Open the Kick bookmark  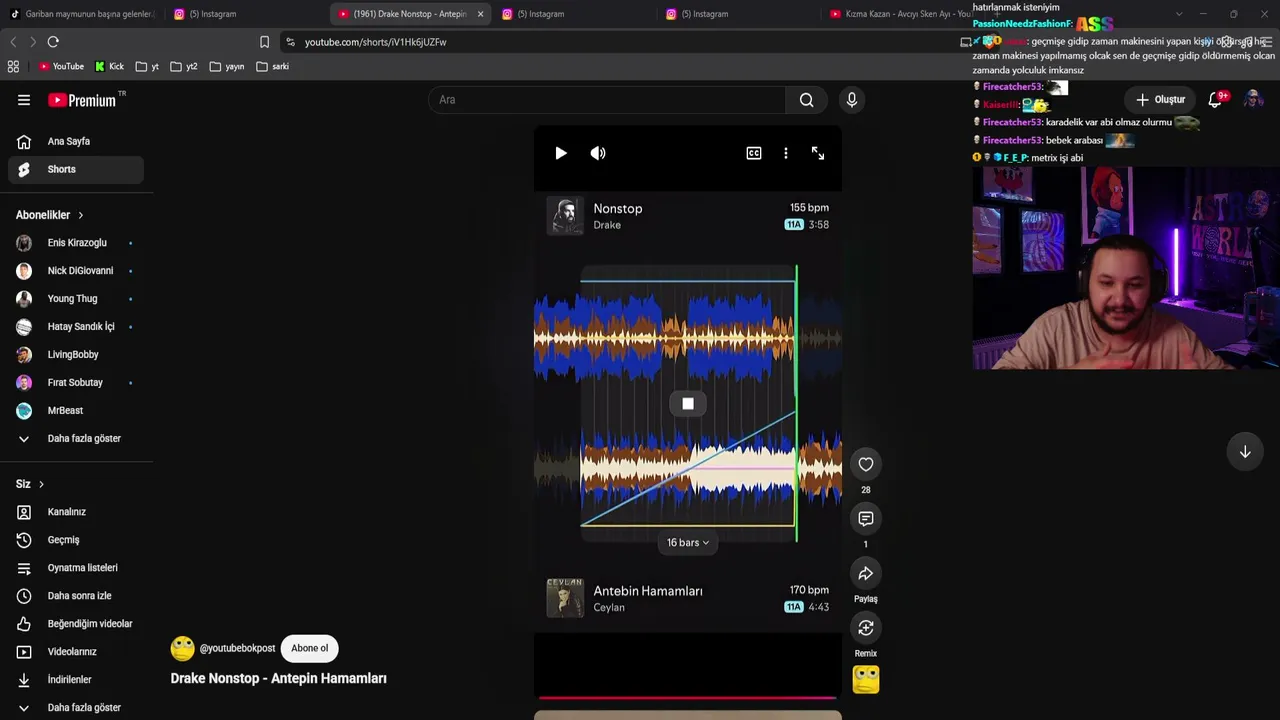[109, 66]
